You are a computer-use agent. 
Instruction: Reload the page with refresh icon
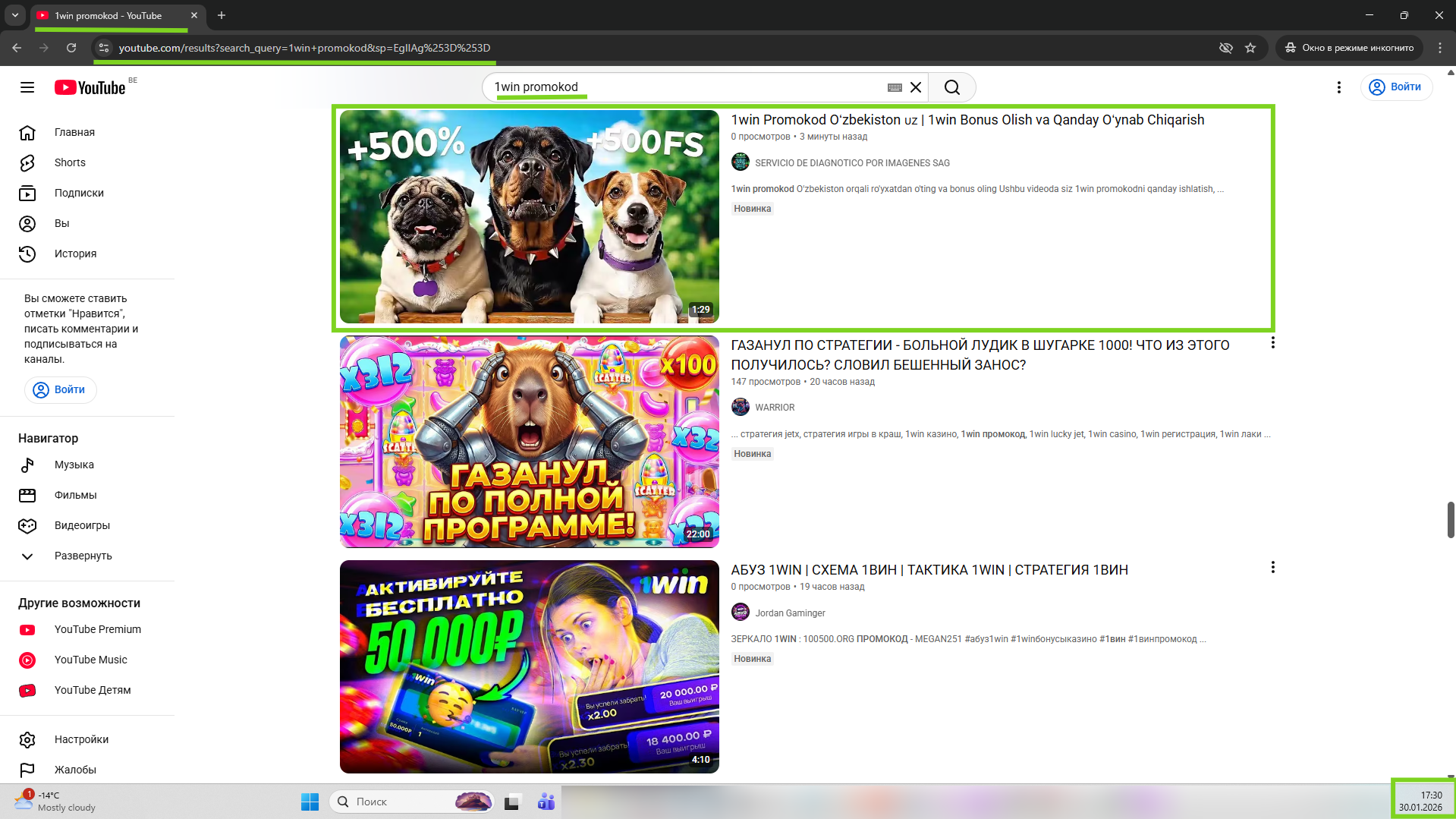point(71,48)
